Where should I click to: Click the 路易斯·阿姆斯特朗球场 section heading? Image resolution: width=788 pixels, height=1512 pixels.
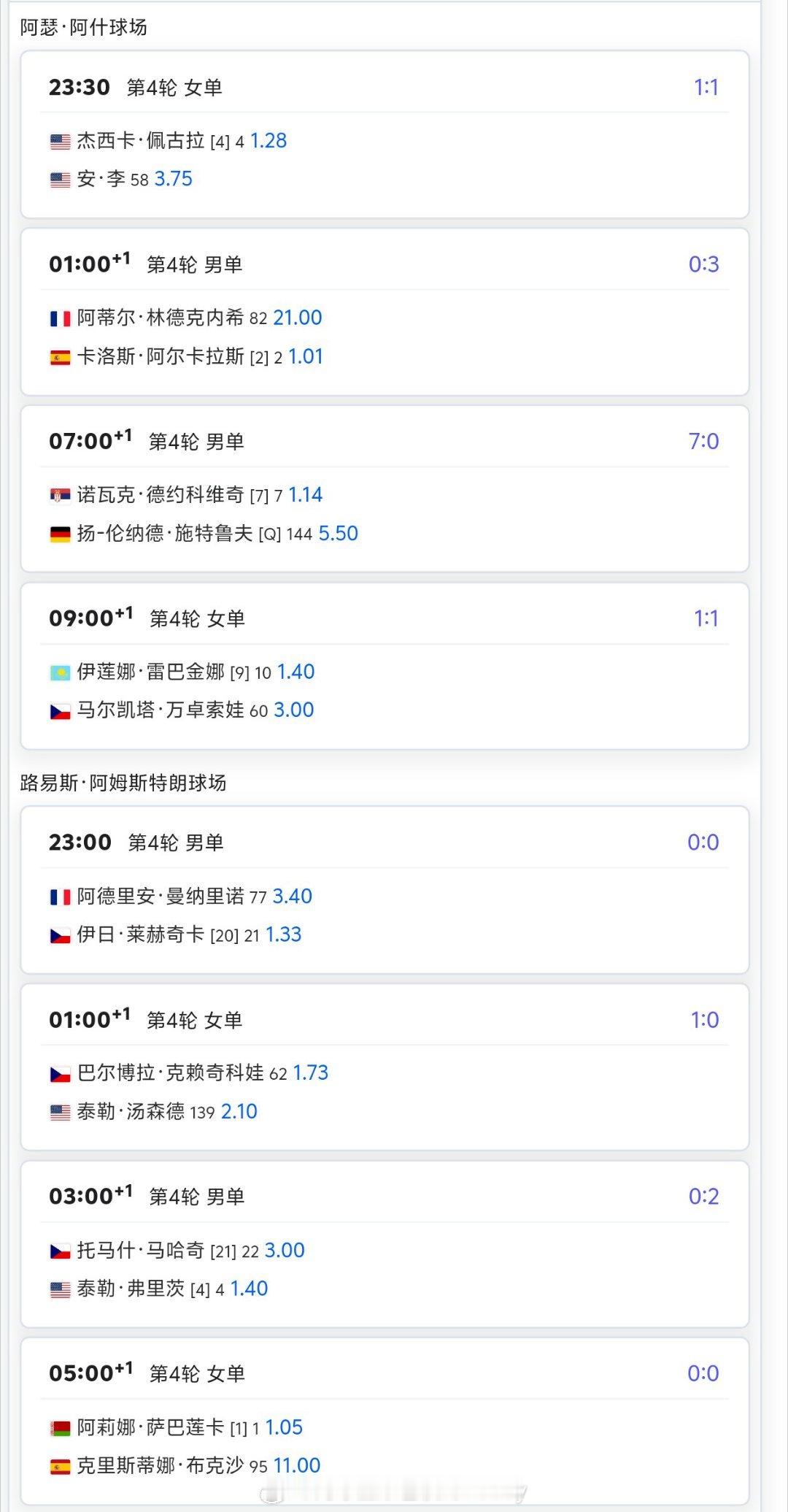123,783
